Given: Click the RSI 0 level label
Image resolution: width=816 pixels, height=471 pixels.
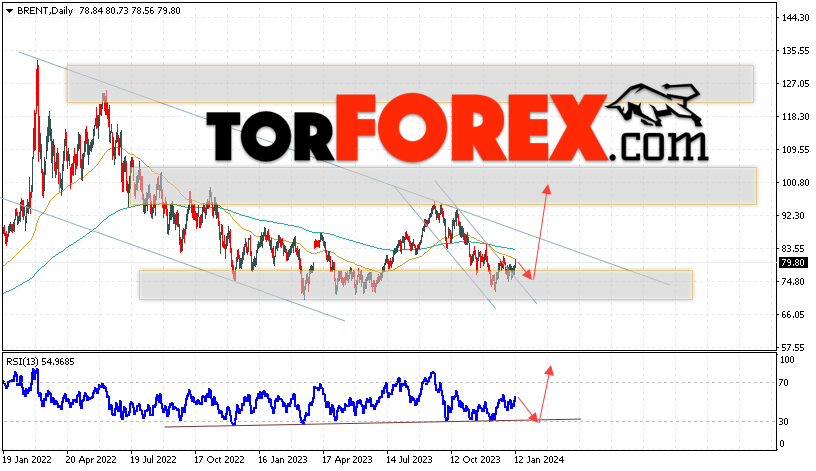Looking at the screenshot, I should (781, 444).
